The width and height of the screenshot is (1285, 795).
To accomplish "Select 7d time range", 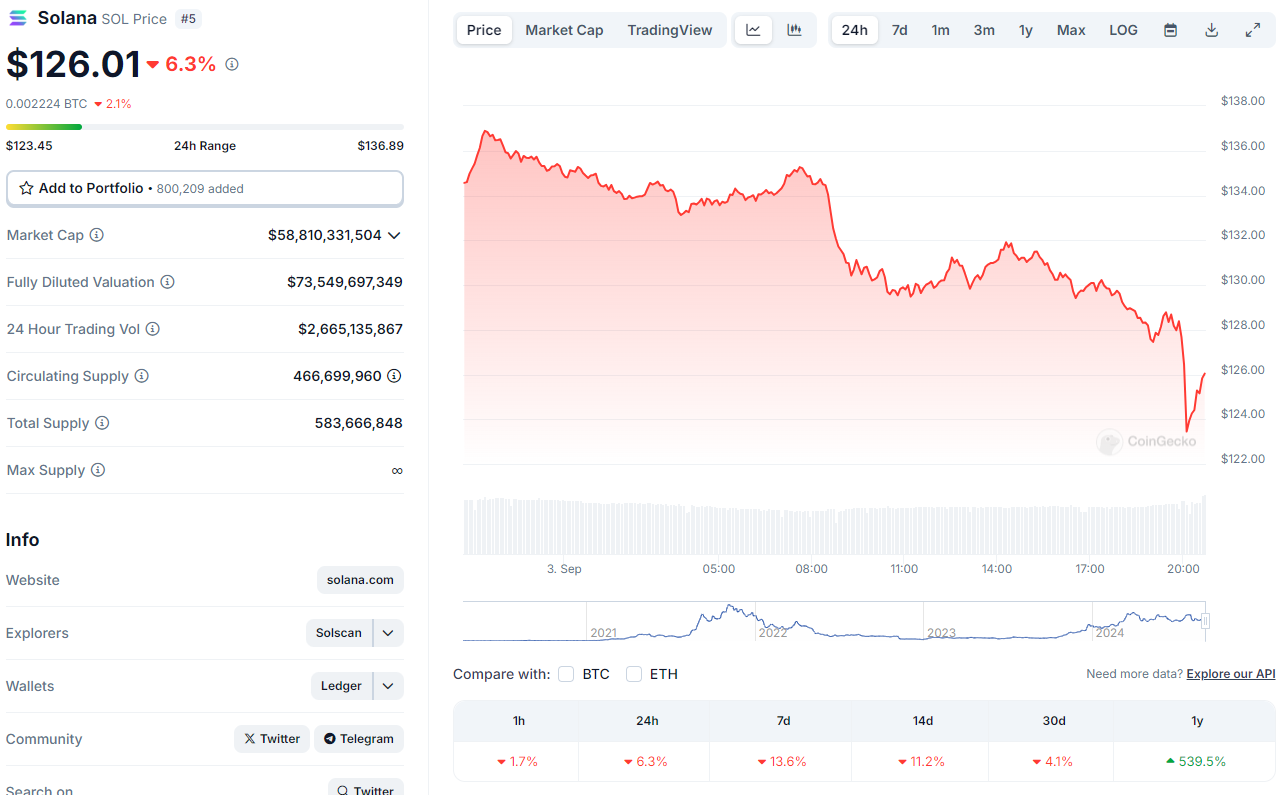I will [900, 30].
